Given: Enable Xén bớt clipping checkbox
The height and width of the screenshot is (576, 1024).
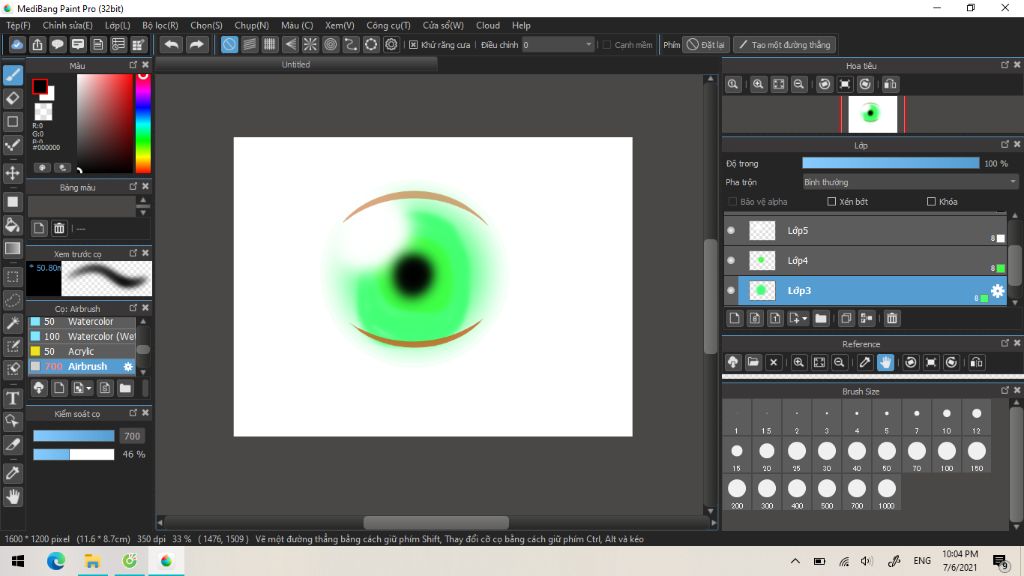Looking at the screenshot, I should pos(831,201).
